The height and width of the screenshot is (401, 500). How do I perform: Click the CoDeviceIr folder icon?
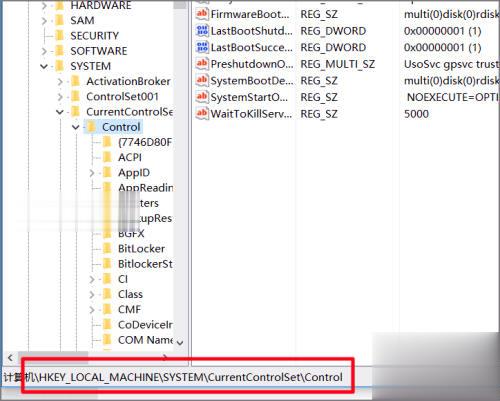click(107, 324)
